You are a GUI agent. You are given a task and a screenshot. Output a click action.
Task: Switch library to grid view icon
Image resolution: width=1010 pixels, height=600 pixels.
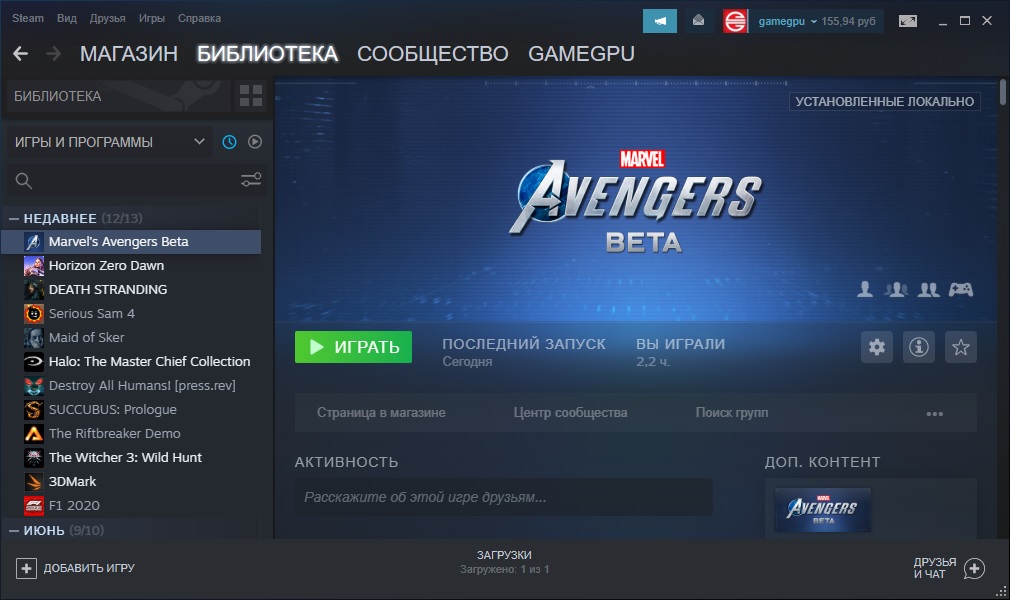pyautogui.click(x=251, y=95)
